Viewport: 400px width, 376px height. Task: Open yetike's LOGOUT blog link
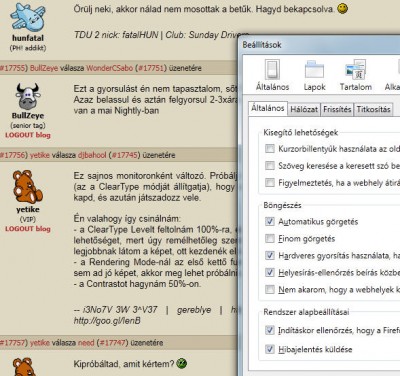click(28, 229)
